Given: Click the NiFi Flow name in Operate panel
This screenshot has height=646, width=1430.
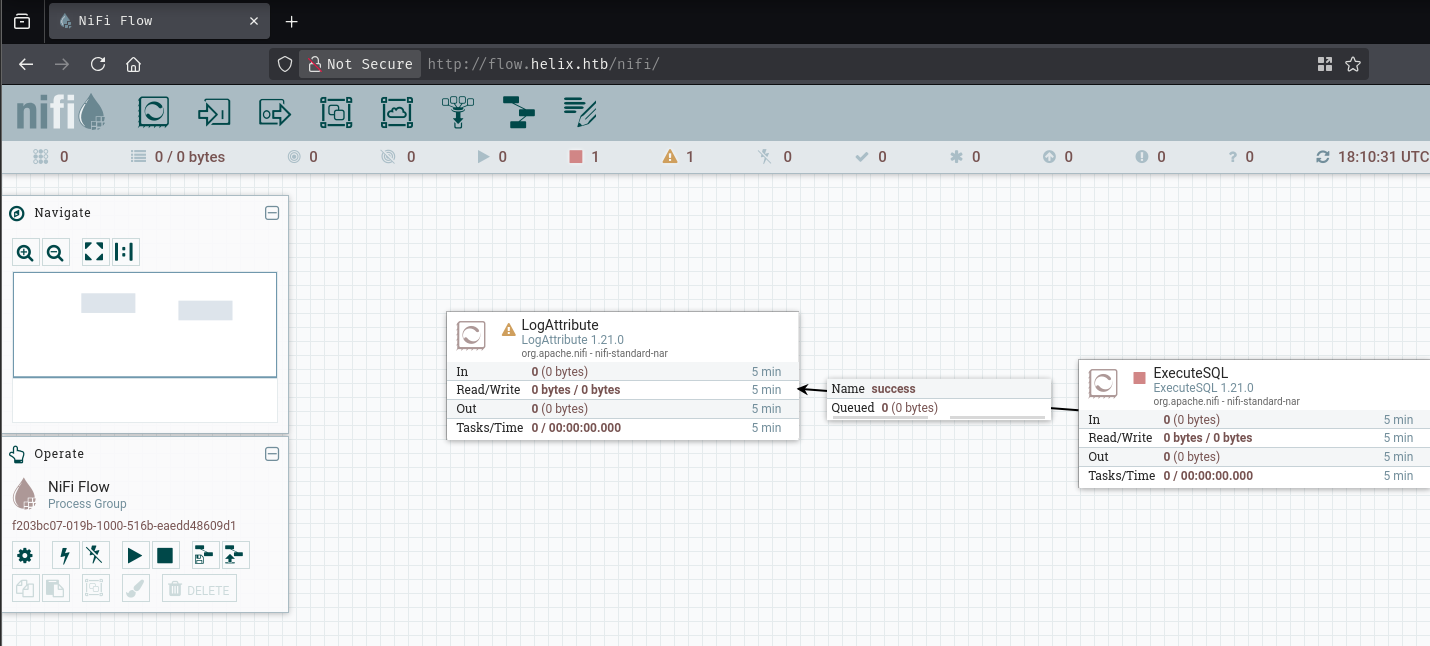Looking at the screenshot, I should [x=79, y=487].
